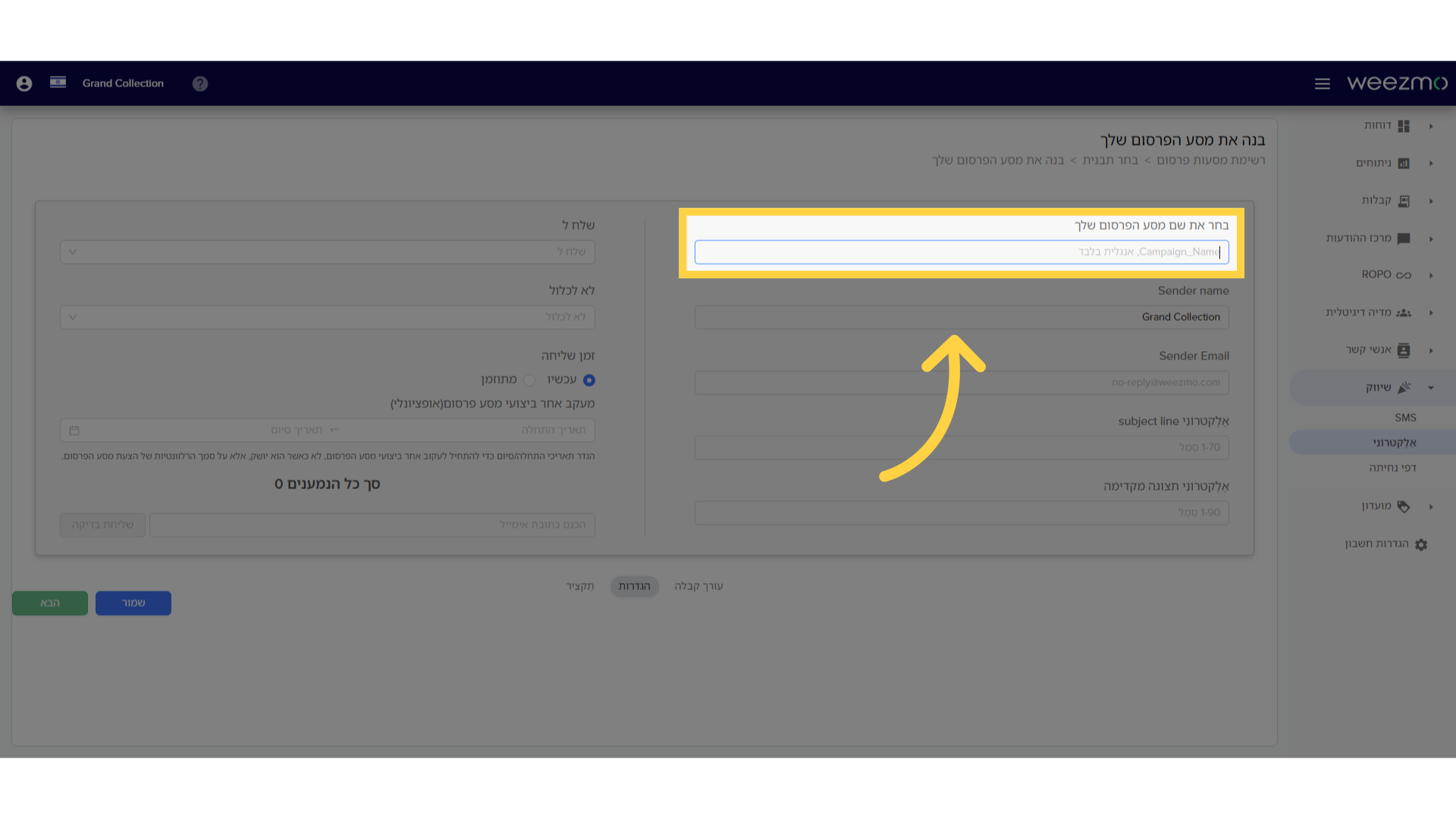Click the תאריך סיום end date field
The image size is (1456, 819).
[205, 430]
